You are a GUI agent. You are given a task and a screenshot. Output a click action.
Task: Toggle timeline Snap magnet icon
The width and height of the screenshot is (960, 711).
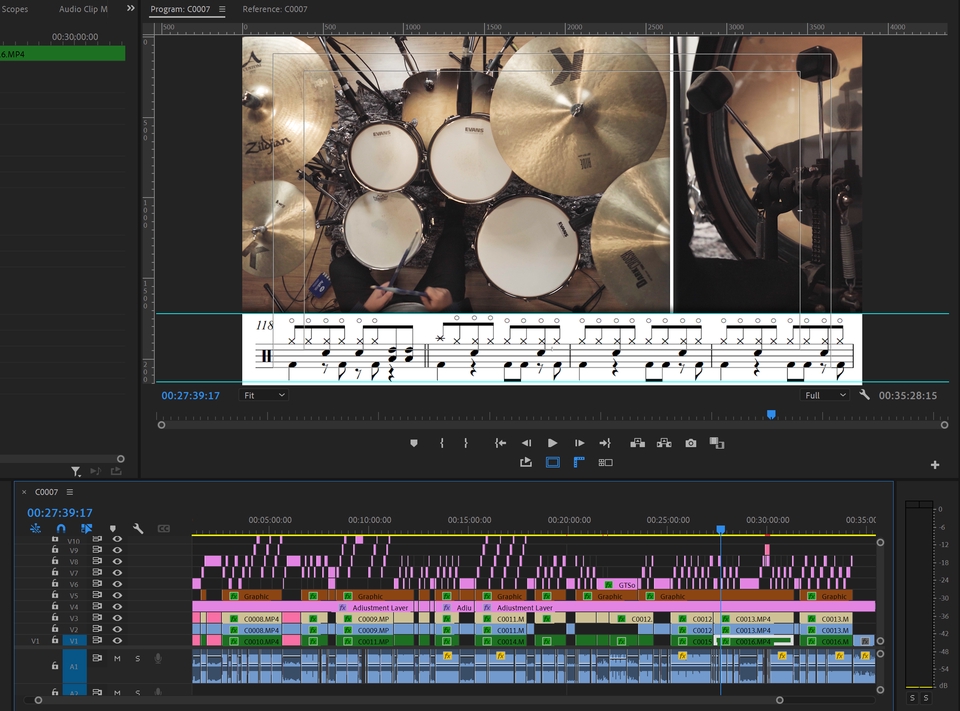point(61,528)
